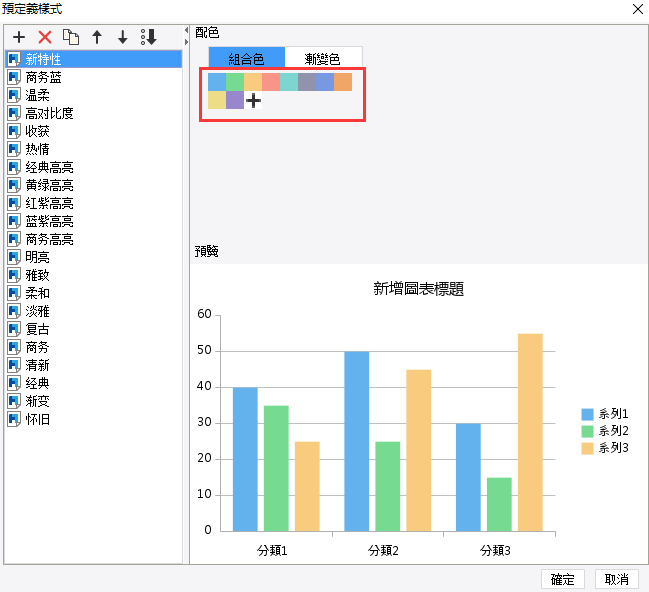The height and width of the screenshot is (592, 649).
Task: Click the yellow color swatch
Action: (217, 100)
